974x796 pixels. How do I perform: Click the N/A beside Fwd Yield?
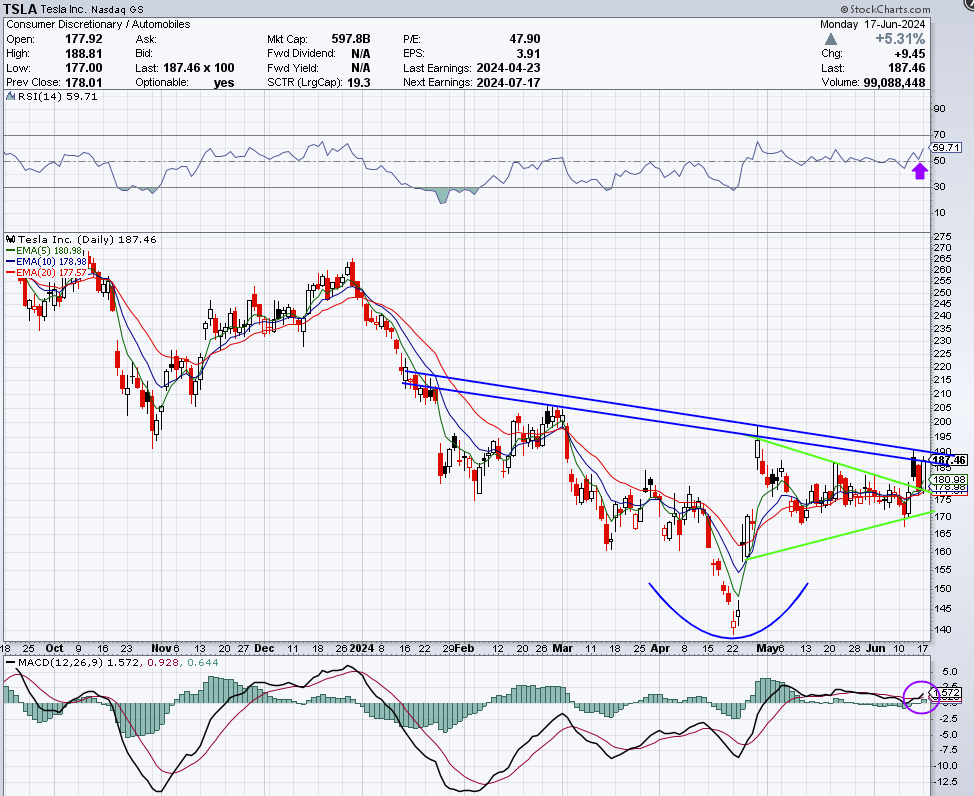[360, 68]
